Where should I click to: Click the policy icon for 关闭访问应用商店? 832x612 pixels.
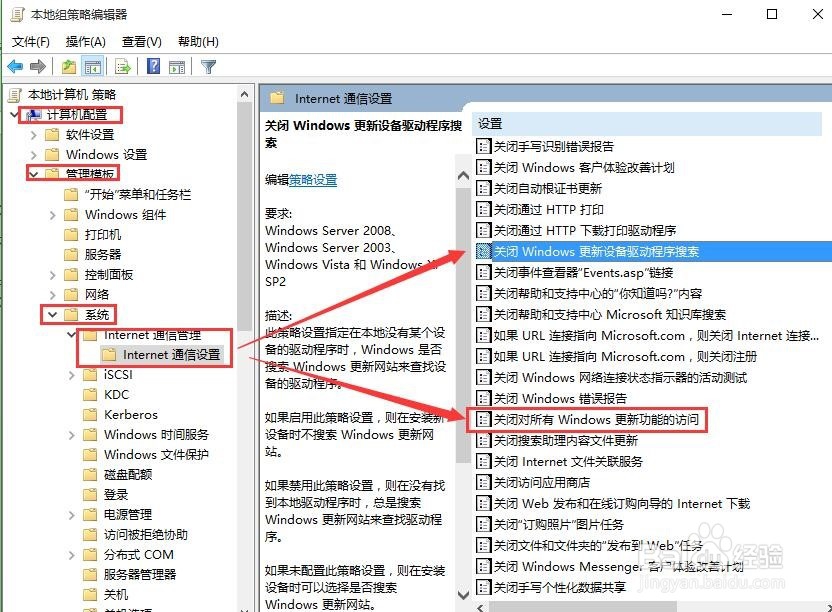(x=483, y=482)
